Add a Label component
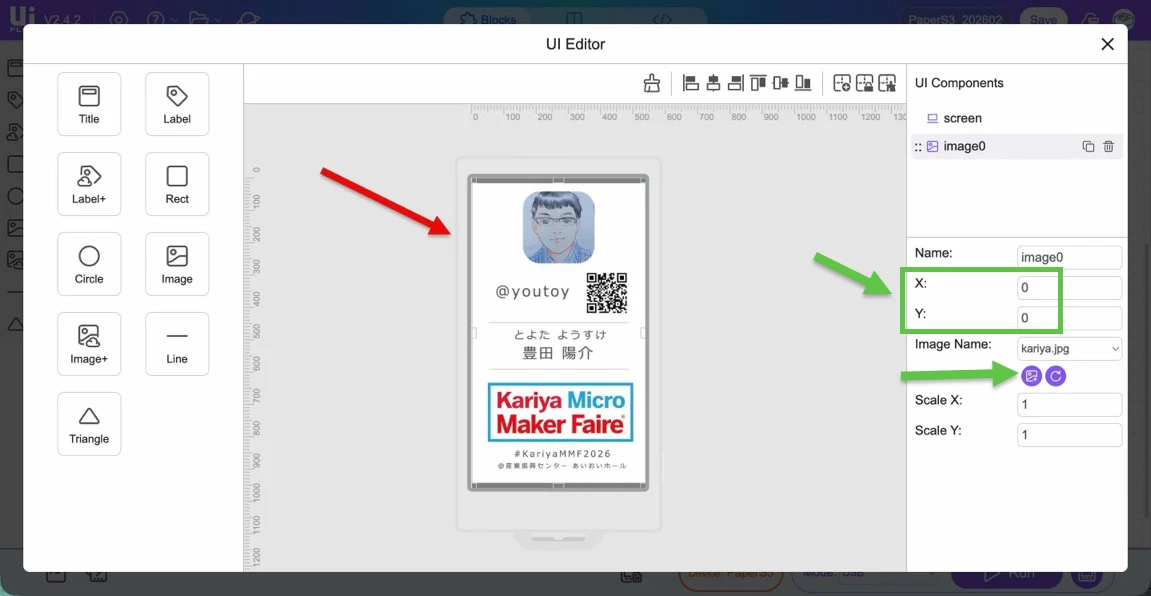 click(x=177, y=103)
